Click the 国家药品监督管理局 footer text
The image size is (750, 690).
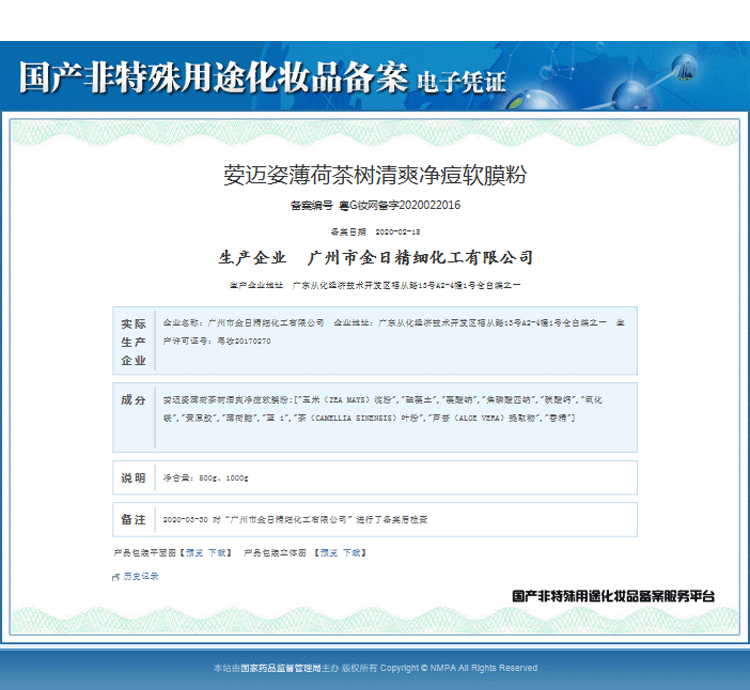(x=280, y=668)
